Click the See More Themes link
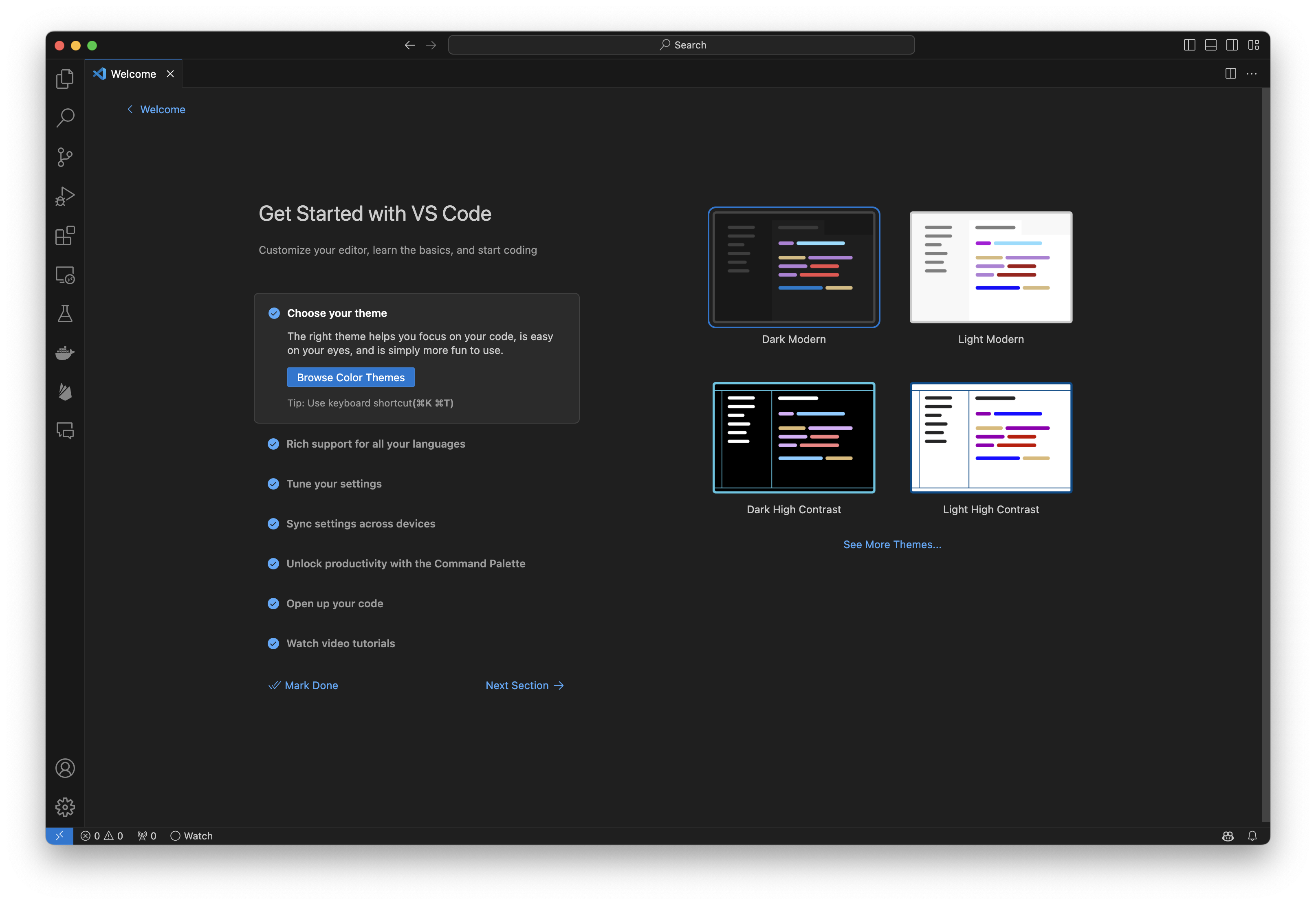1316x905 pixels. click(x=892, y=545)
